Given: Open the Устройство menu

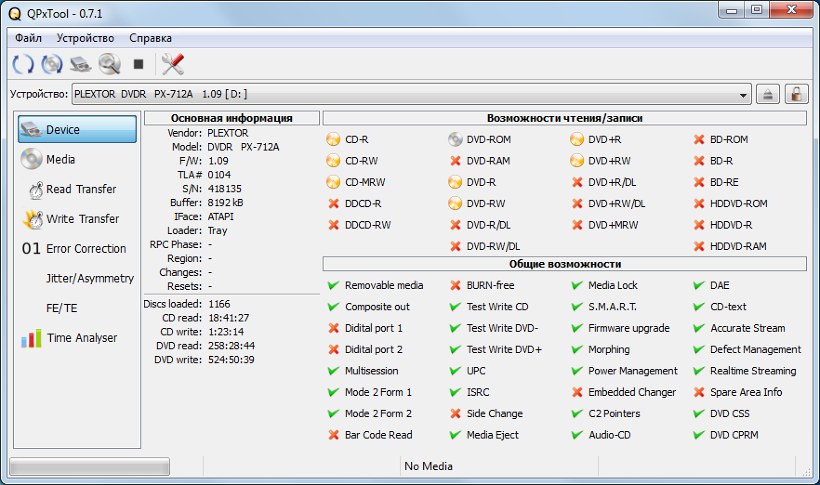Looking at the screenshot, I should click(x=85, y=38).
